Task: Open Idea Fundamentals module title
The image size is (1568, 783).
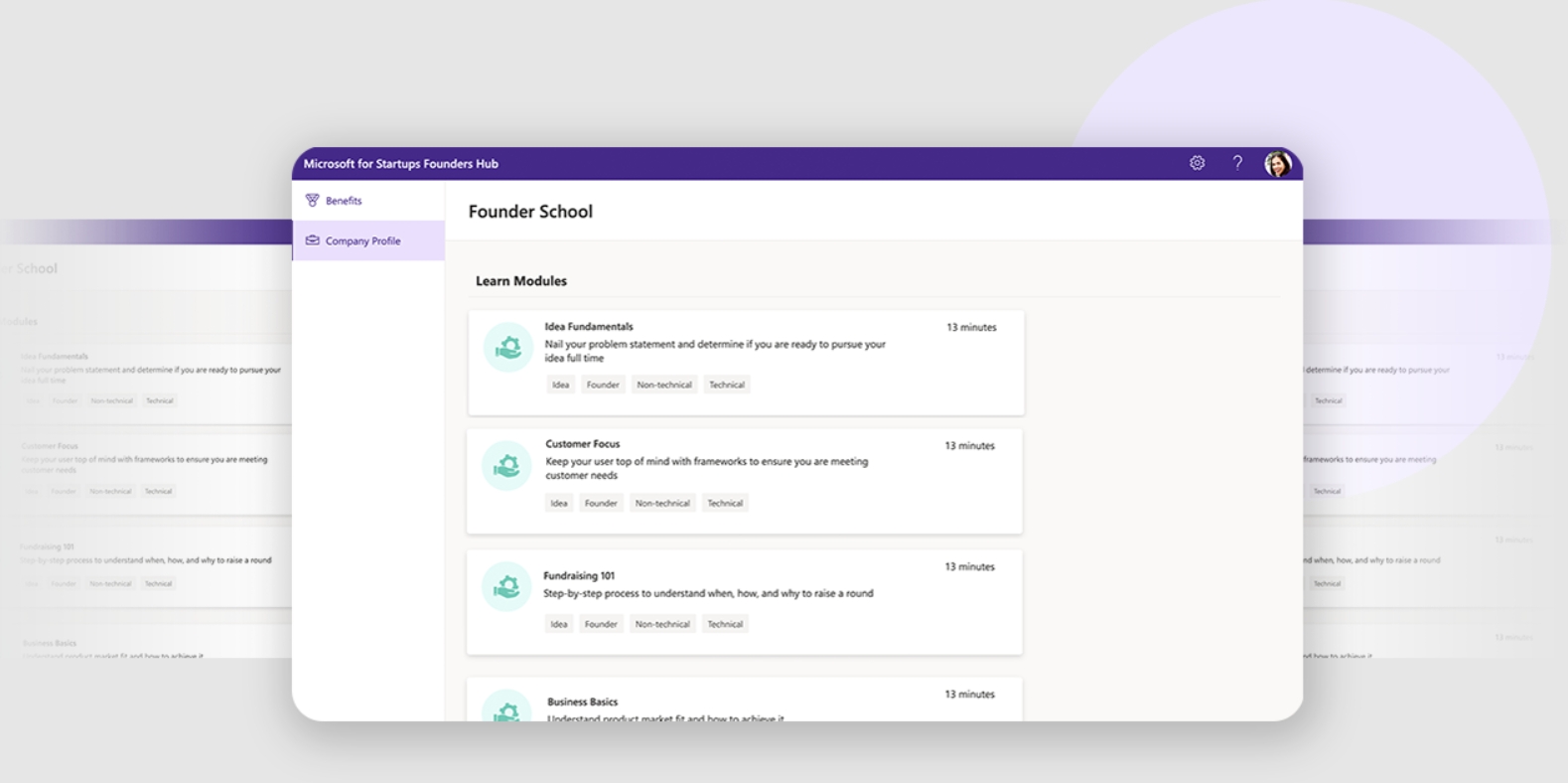Action: click(x=589, y=326)
